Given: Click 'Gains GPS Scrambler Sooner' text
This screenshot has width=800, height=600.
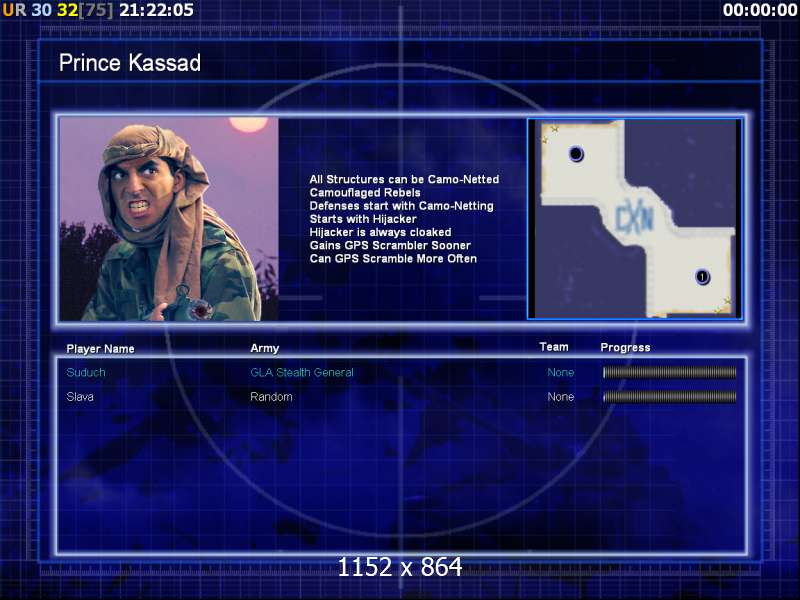Looking at the screenshot, I should coord(390,245).
